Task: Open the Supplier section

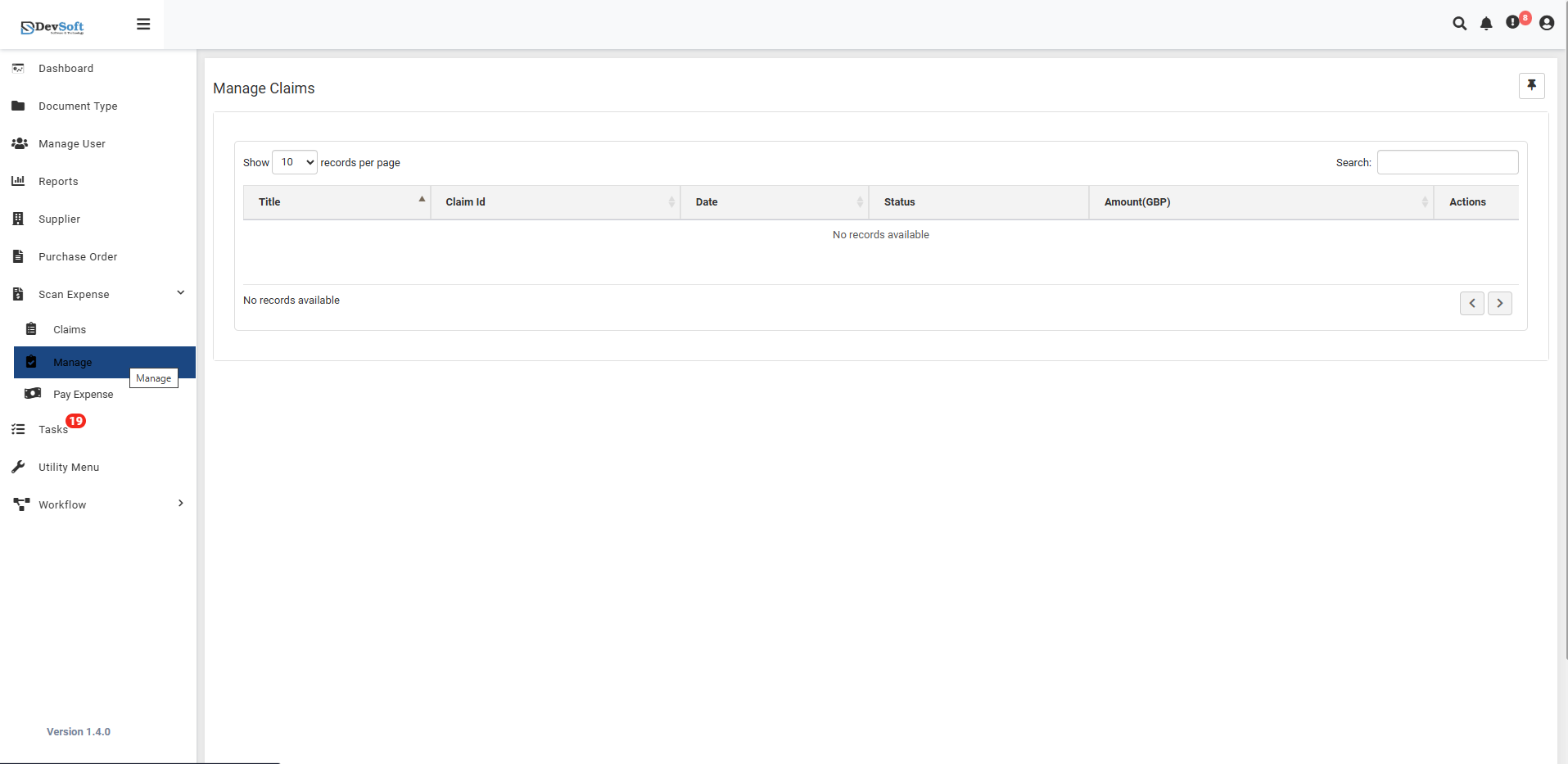Action: pyautogui.click(x=61, y=219)
